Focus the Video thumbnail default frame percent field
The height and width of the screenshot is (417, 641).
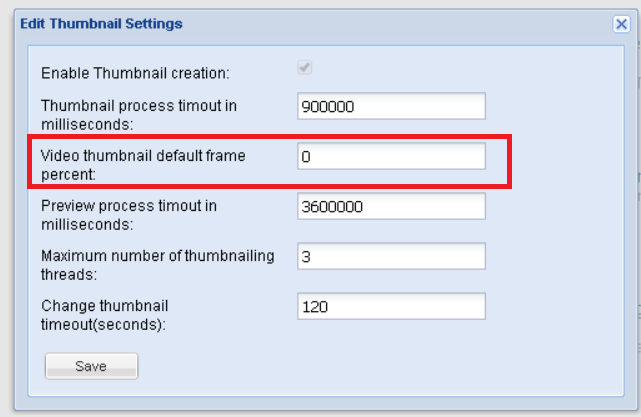391,156
